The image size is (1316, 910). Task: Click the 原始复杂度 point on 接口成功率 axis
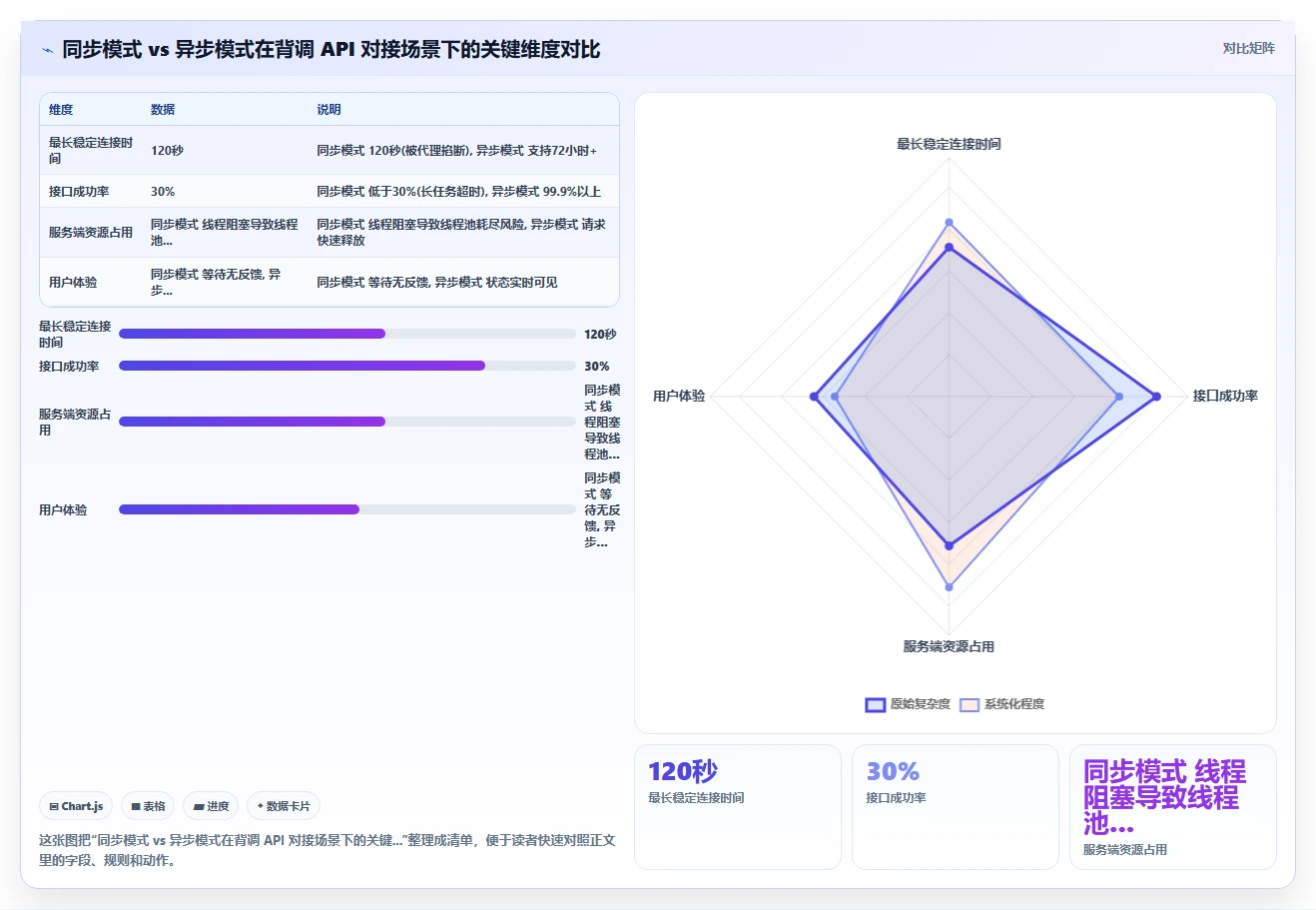pyautogui.click(x=1156, y=397)
